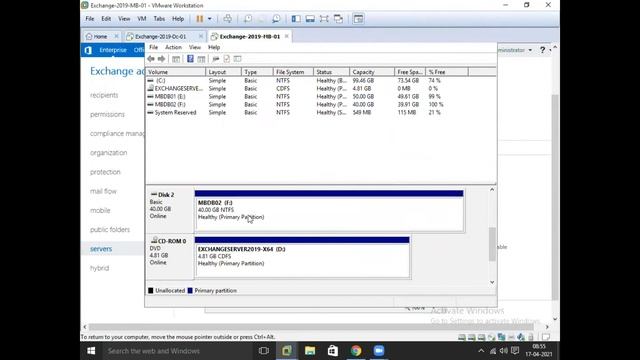Sort by the Capacity column header
The height and width of the screenshot is (360, 640).
372,72
